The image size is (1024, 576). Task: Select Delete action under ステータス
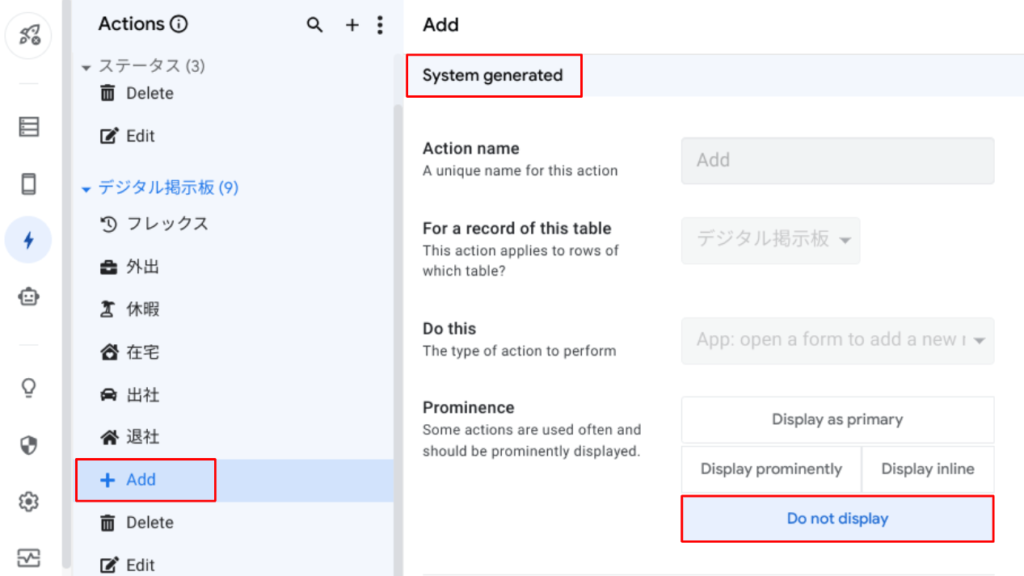coord(234,93)
